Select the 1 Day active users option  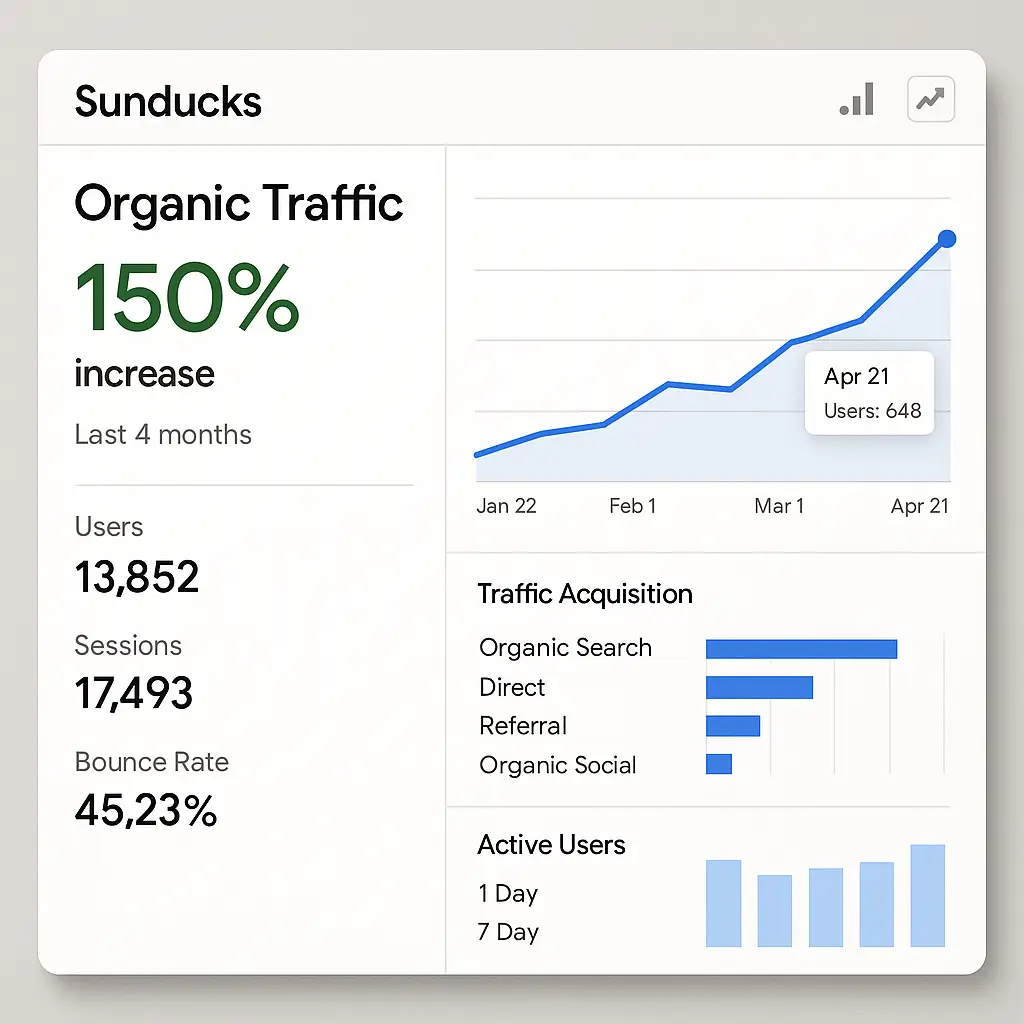tap(508, 893)
